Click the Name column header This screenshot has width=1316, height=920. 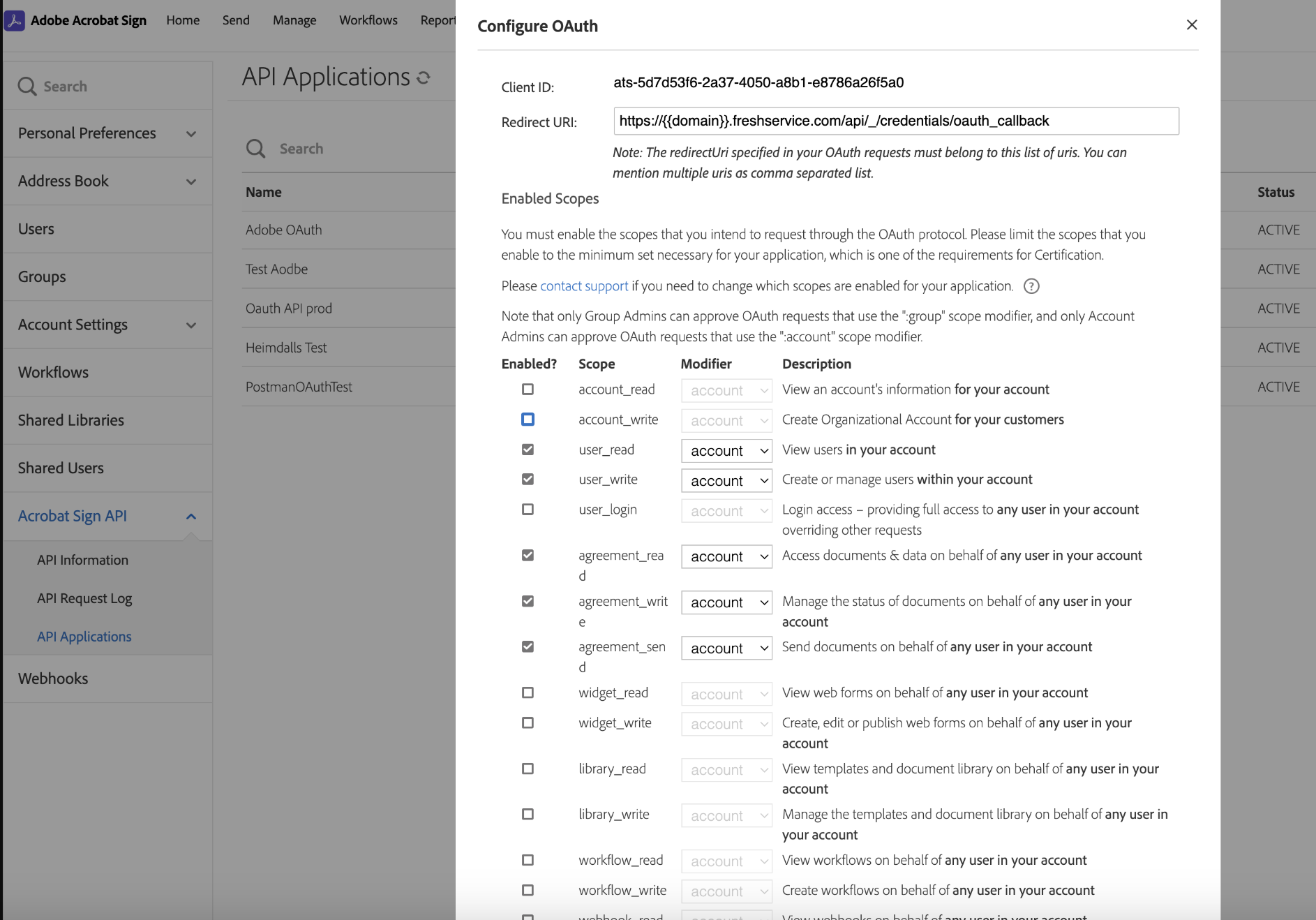pos(264,192)
